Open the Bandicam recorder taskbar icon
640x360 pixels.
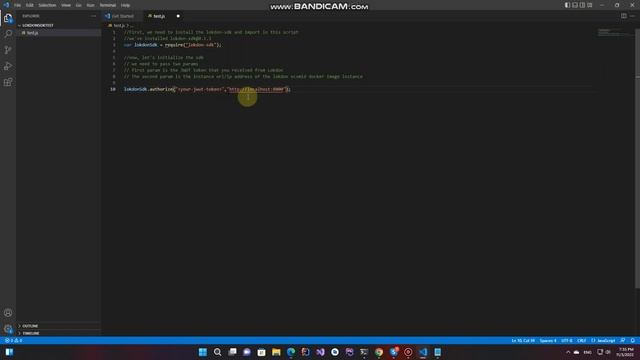[x=408, y=352]
